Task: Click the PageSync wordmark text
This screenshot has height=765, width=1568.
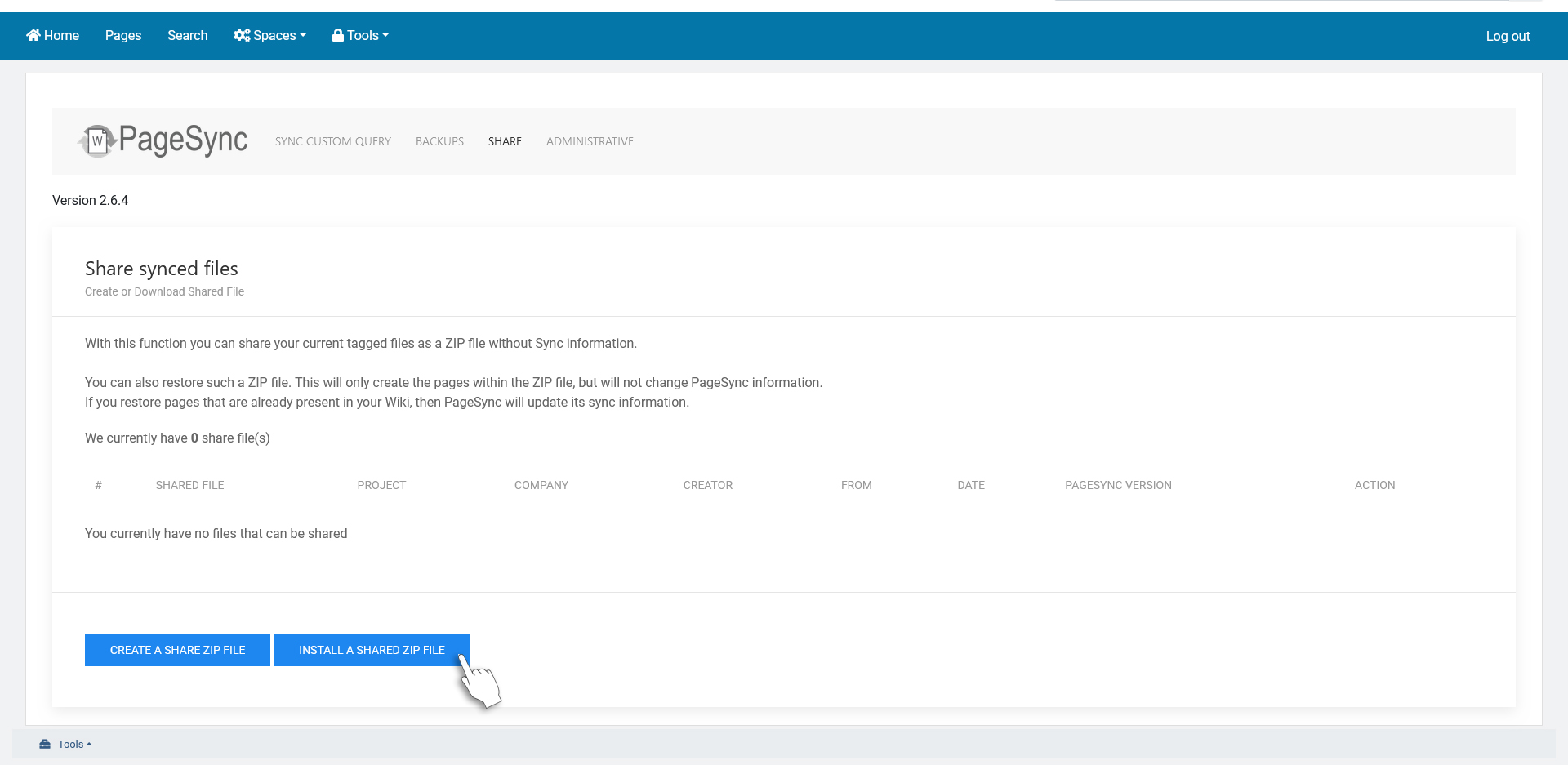Action: click(184, 140)
